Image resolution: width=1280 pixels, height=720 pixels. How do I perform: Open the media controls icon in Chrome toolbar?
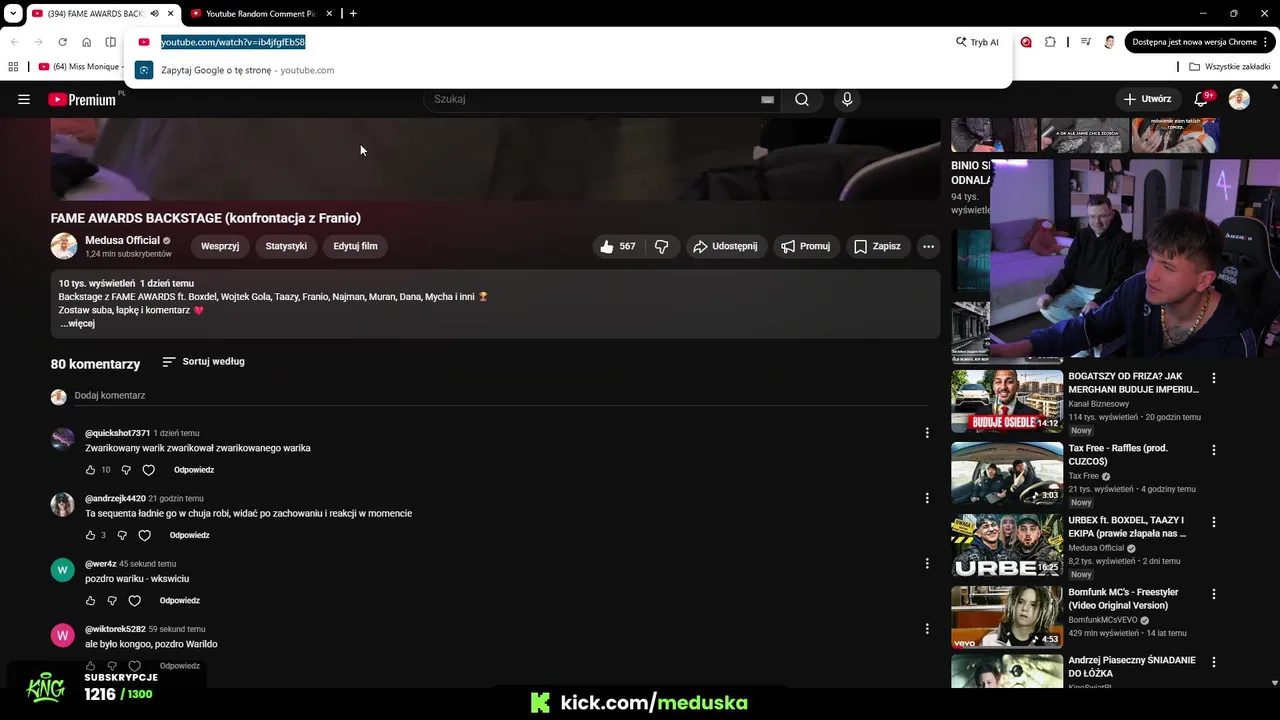[1086, 42]
